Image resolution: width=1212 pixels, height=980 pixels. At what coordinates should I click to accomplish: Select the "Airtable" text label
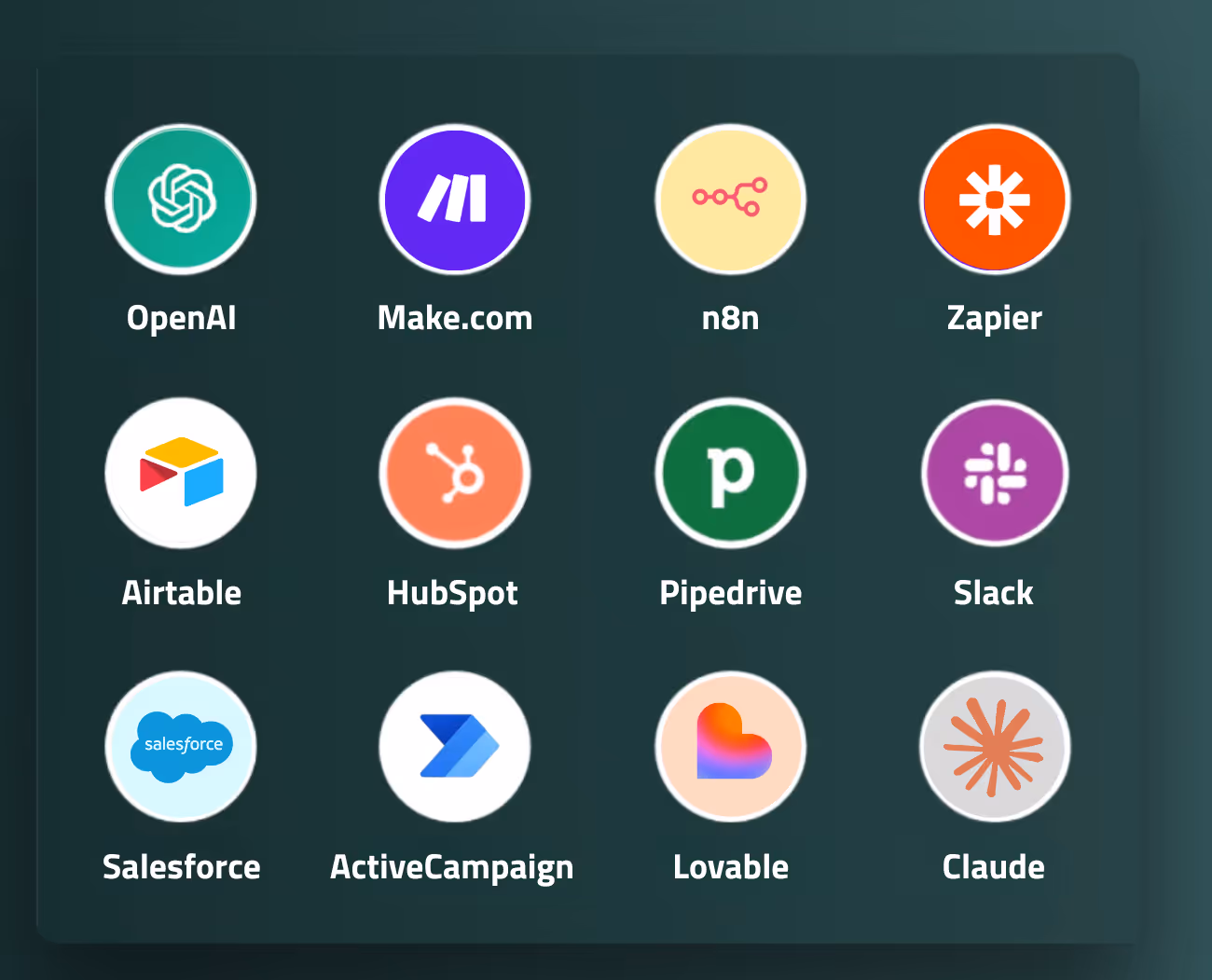point(181,592)
